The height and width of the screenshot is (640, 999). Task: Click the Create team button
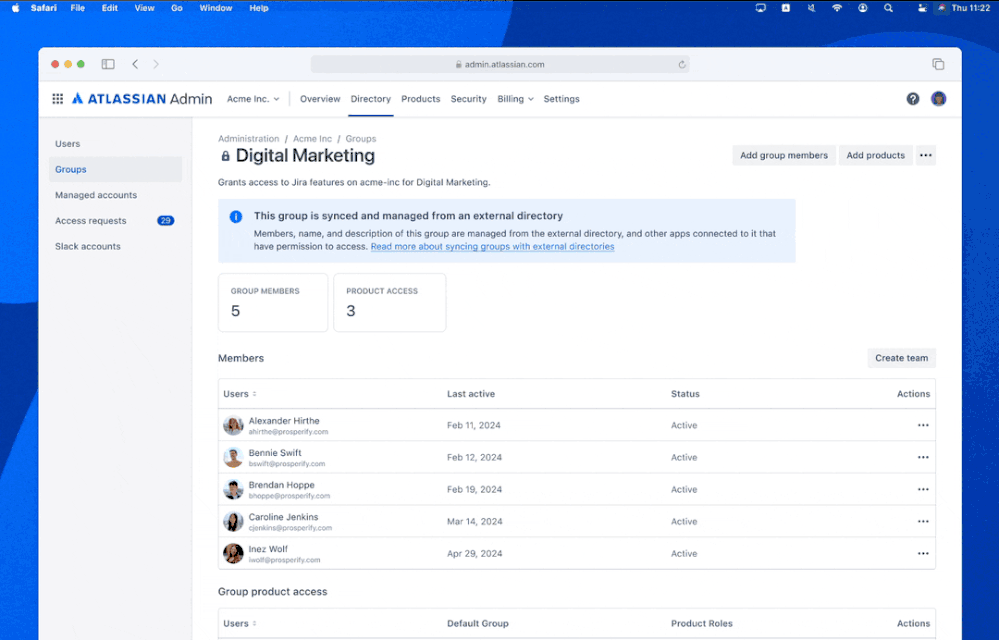900,358
